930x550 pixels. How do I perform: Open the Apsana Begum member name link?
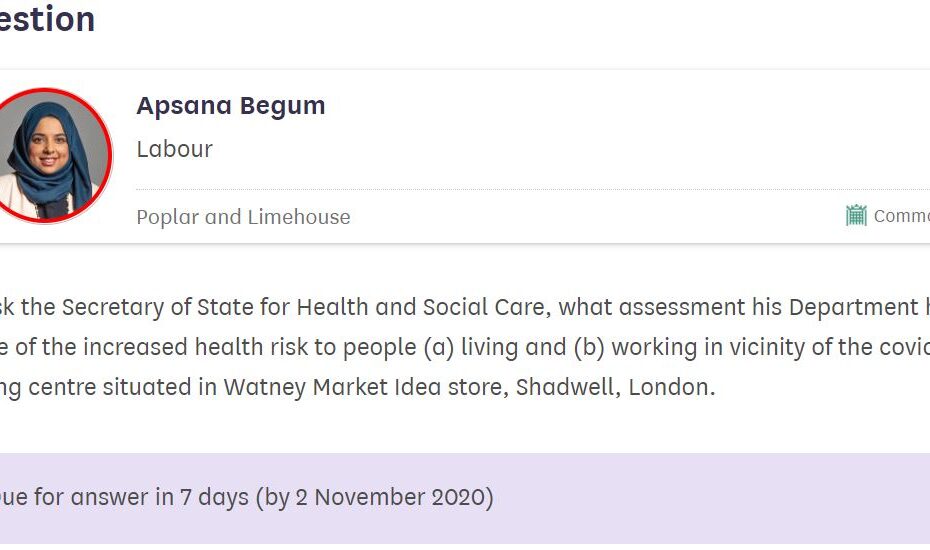click(x=230, y=106)
